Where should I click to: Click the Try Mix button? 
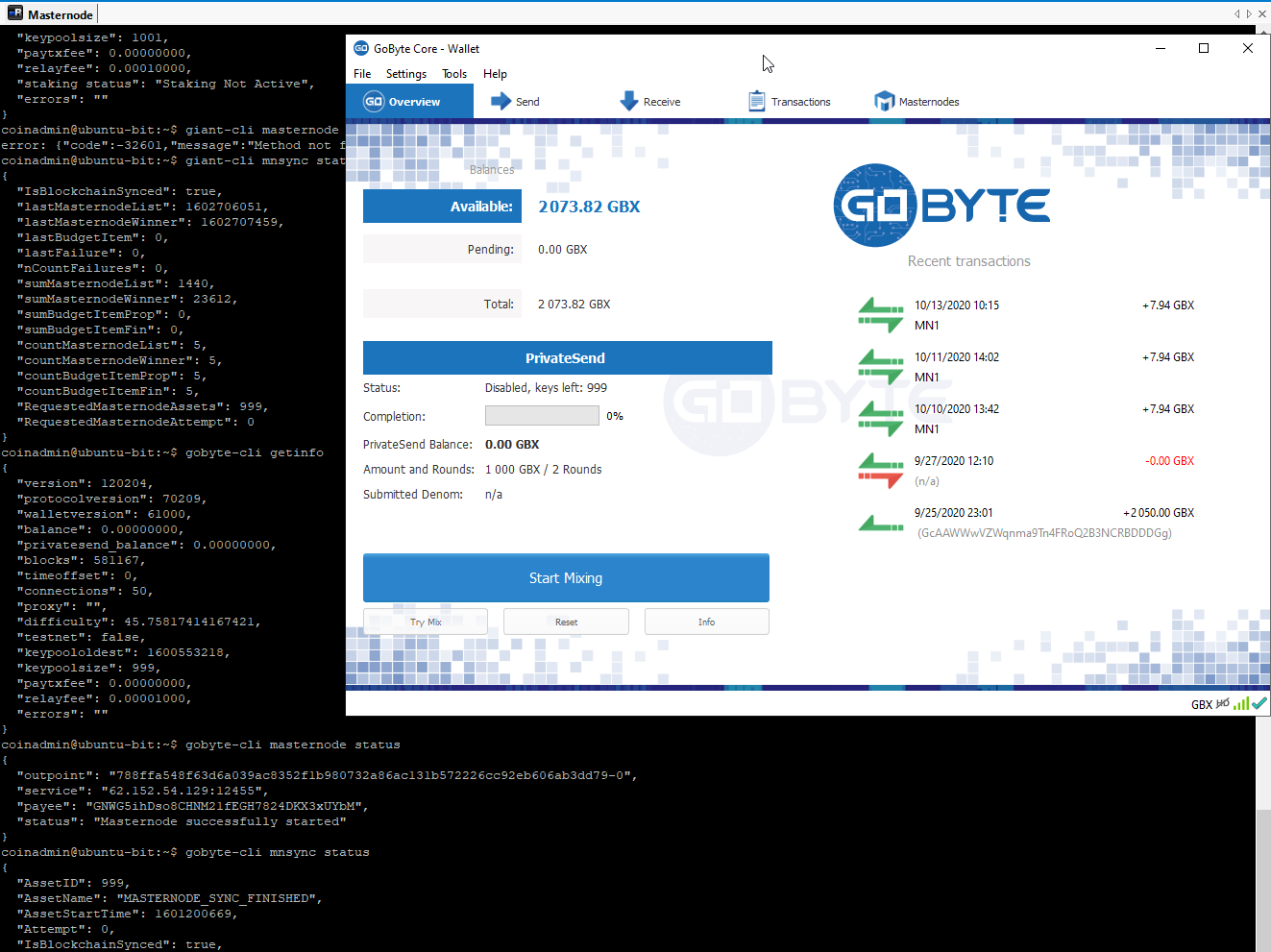coord(426,622)
